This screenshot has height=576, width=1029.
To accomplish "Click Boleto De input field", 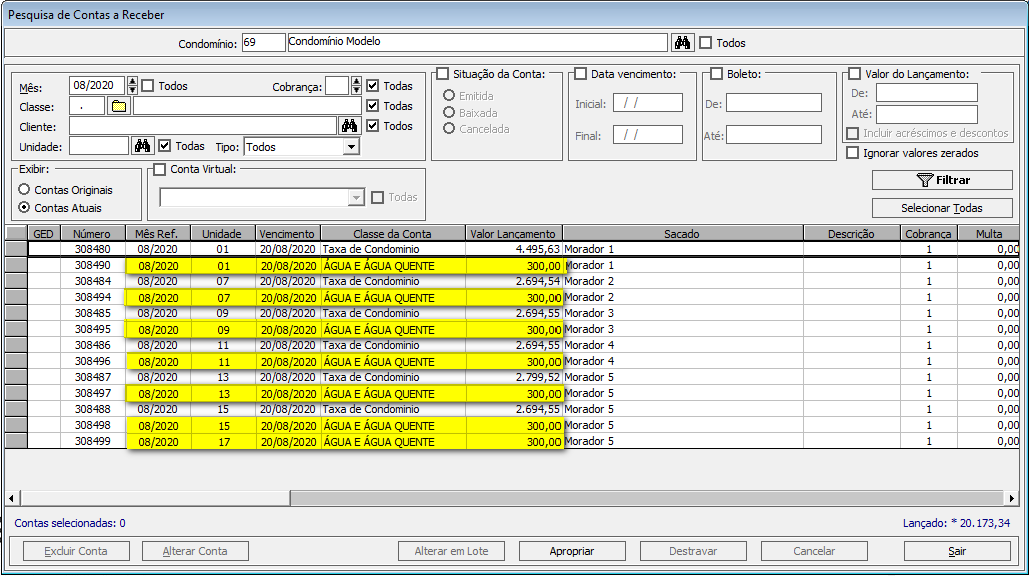I will (774, 102).
